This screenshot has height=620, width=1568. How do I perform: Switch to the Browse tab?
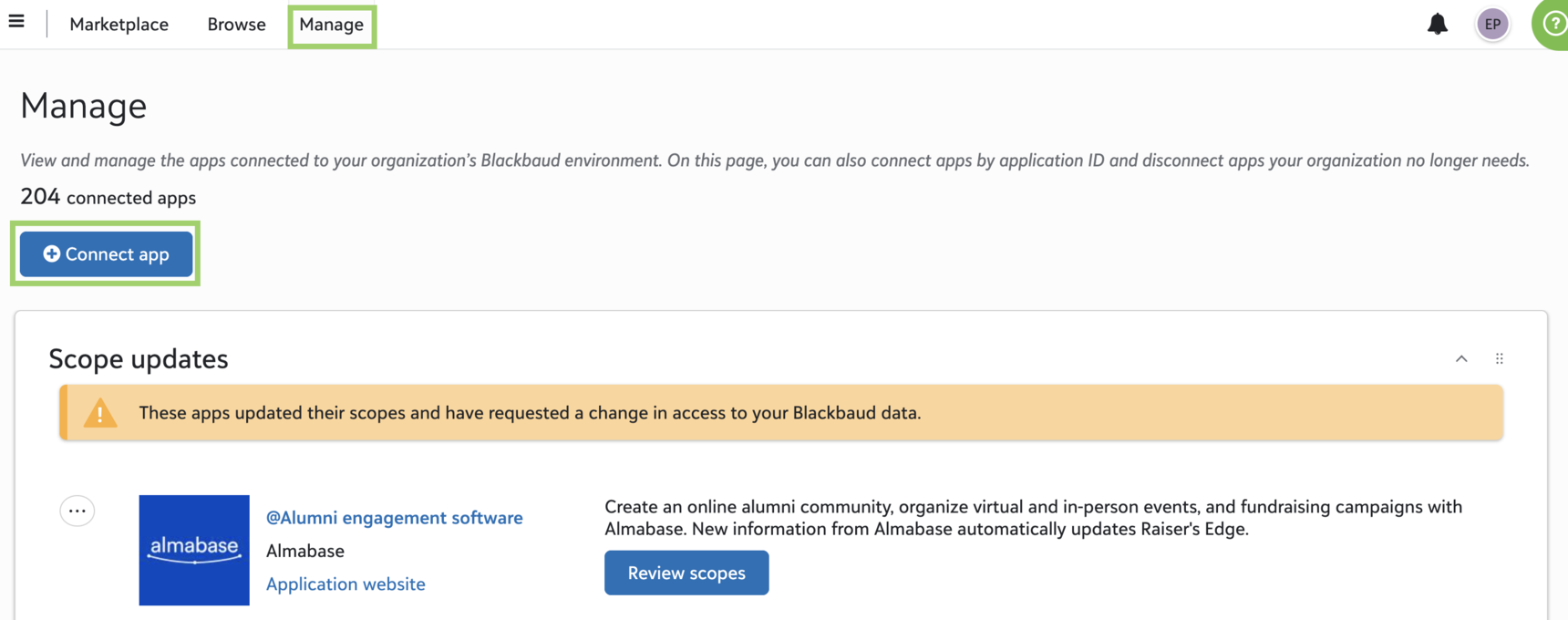(x=237, y=25)
